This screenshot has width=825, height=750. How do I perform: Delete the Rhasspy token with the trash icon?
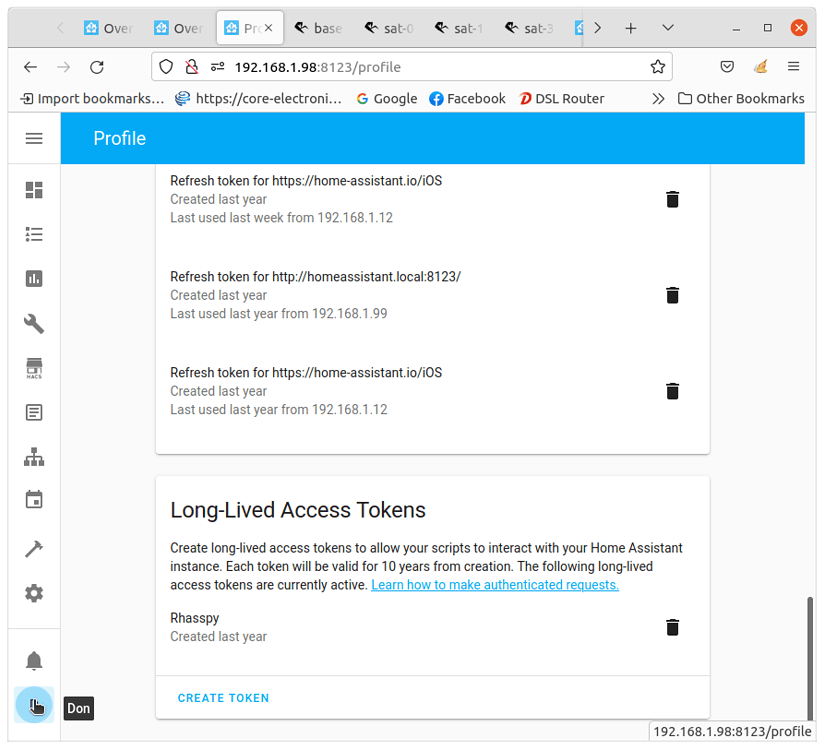[x=672, y=627]
